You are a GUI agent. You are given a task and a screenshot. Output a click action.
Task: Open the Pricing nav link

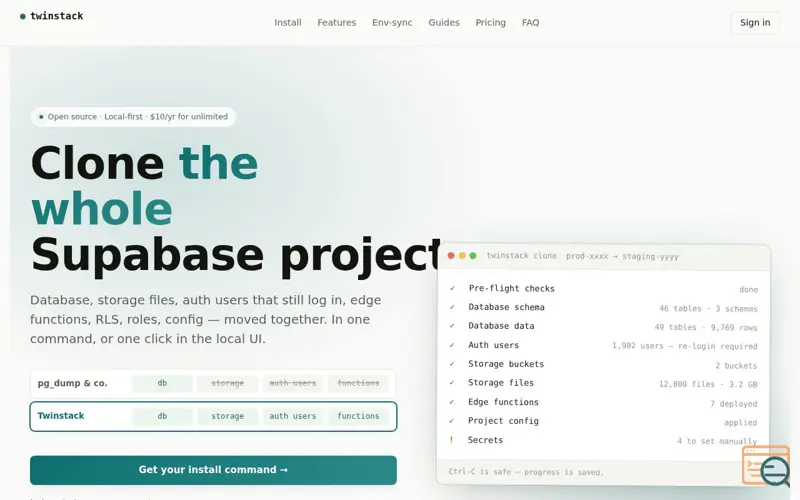coord(491,22)
